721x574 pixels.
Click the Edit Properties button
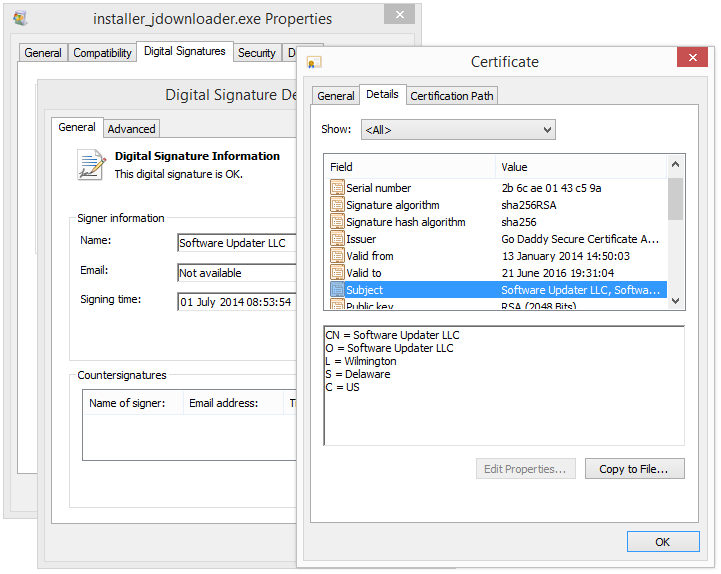point(525,469)
